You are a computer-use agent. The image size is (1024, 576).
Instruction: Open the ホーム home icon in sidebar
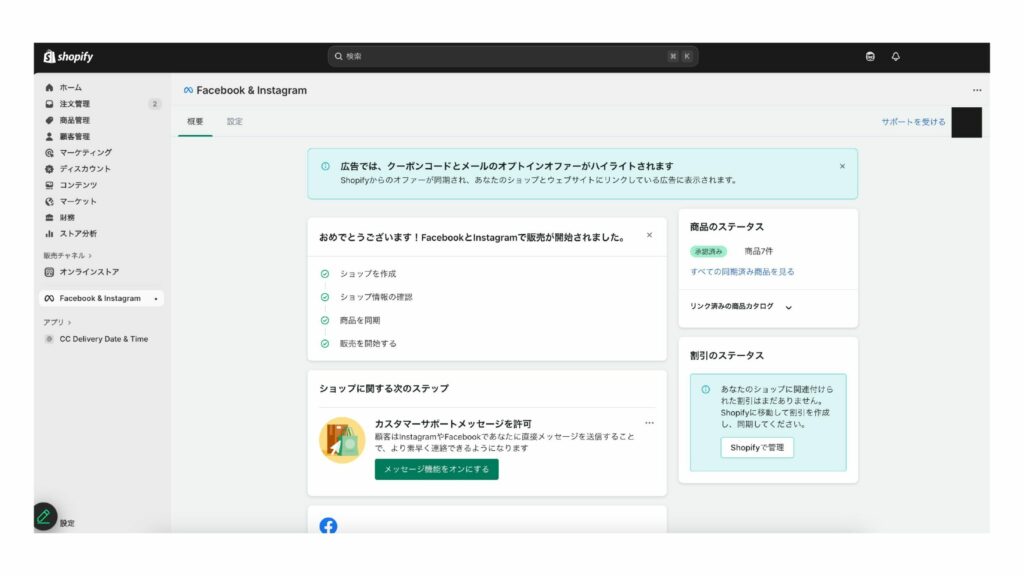tap(49, 87)
